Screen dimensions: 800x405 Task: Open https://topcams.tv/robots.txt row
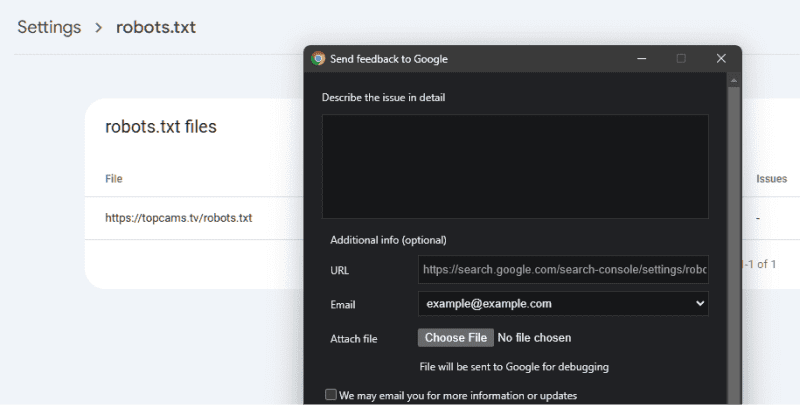[x=179, y=218]
